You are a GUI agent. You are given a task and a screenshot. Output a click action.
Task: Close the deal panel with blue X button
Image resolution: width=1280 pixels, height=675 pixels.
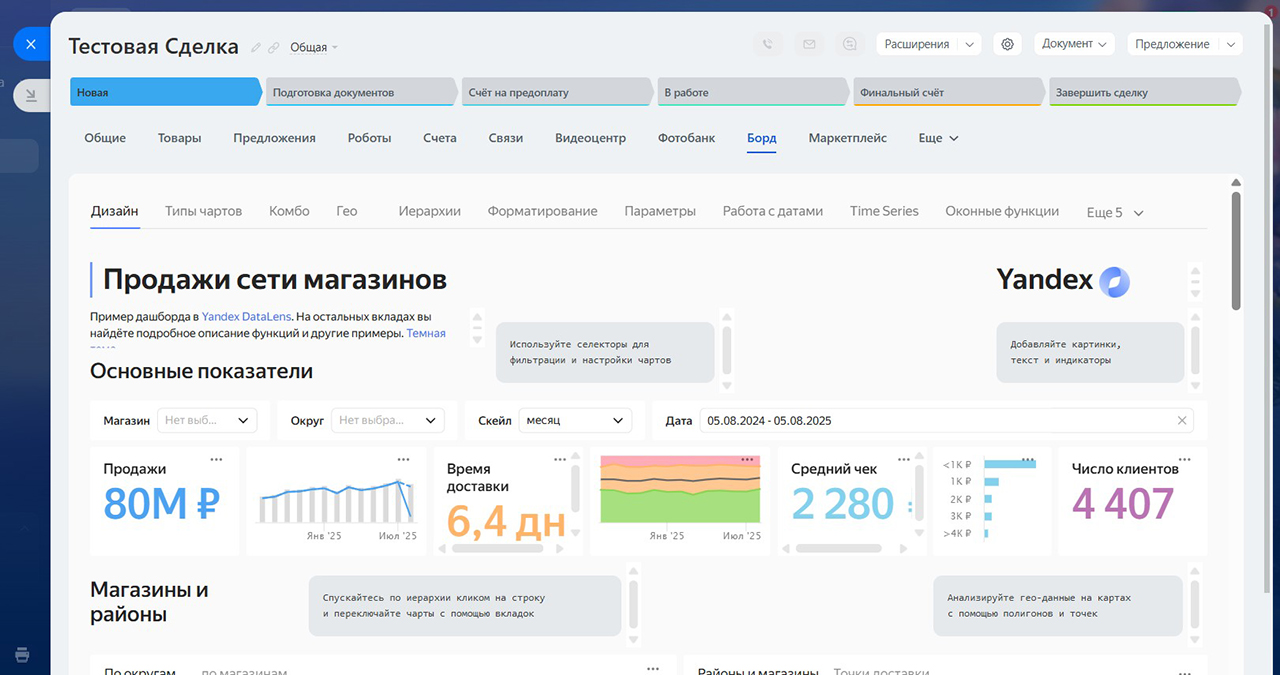pyautogui.click(x=31, y=44)
